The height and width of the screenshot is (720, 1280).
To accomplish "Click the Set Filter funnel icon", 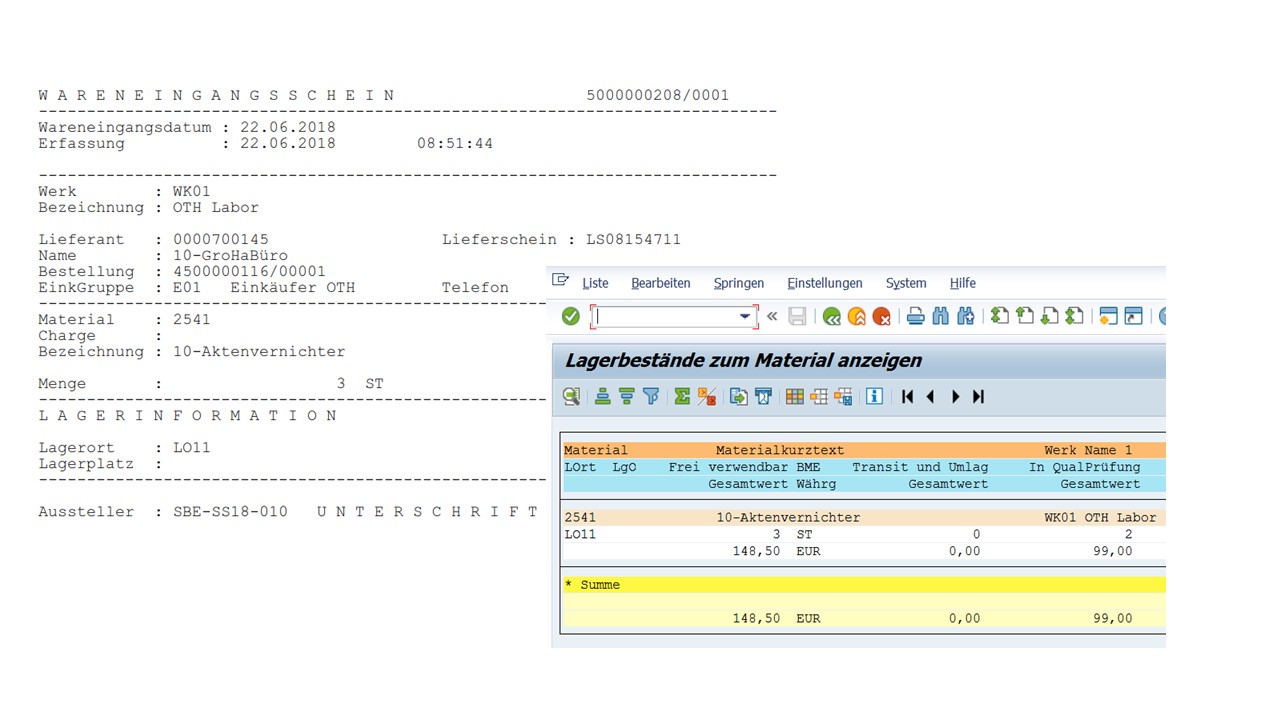I will tap(651, 397).
